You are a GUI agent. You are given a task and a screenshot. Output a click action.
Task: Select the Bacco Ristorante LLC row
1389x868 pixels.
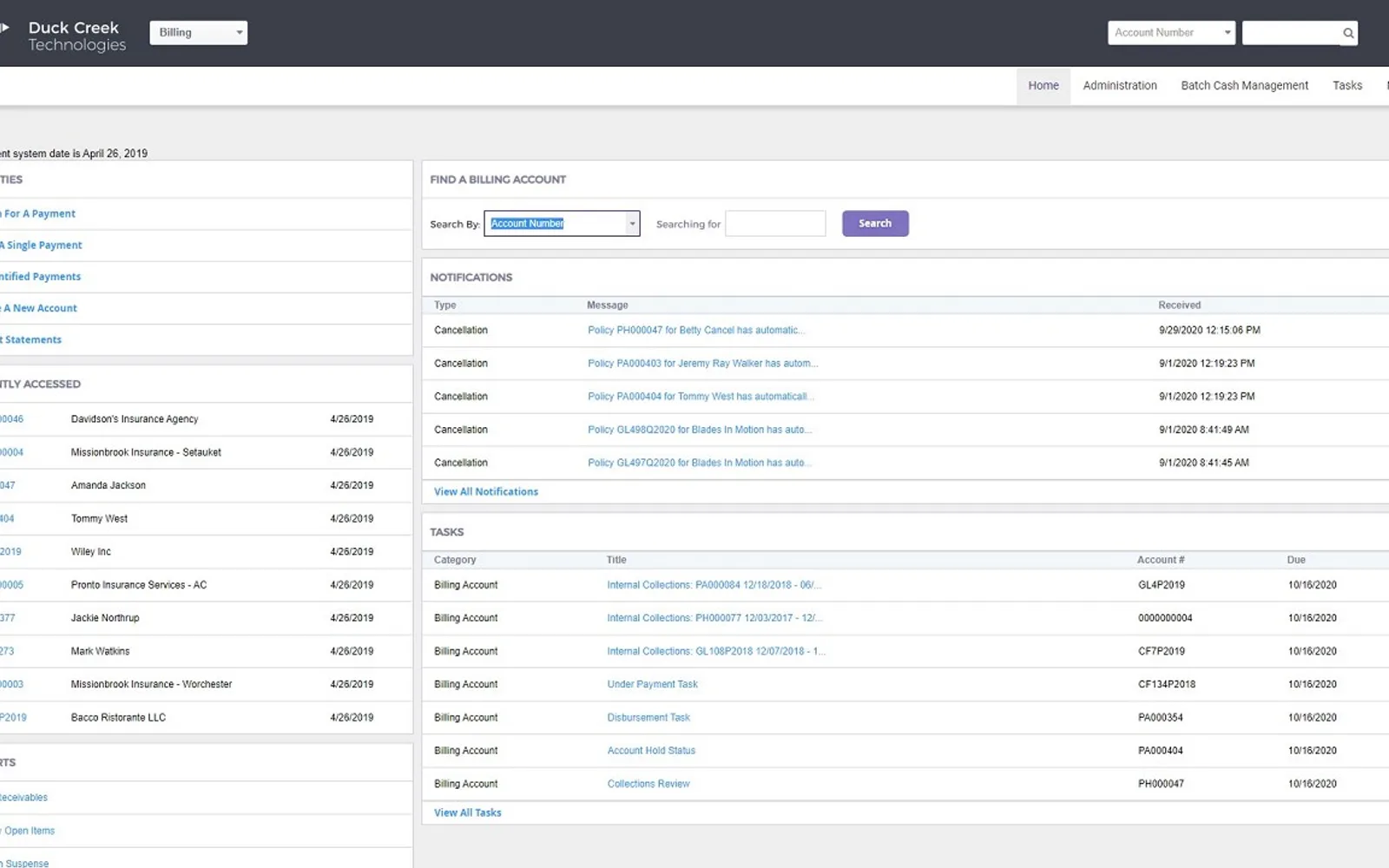click(x=205, y=718)
